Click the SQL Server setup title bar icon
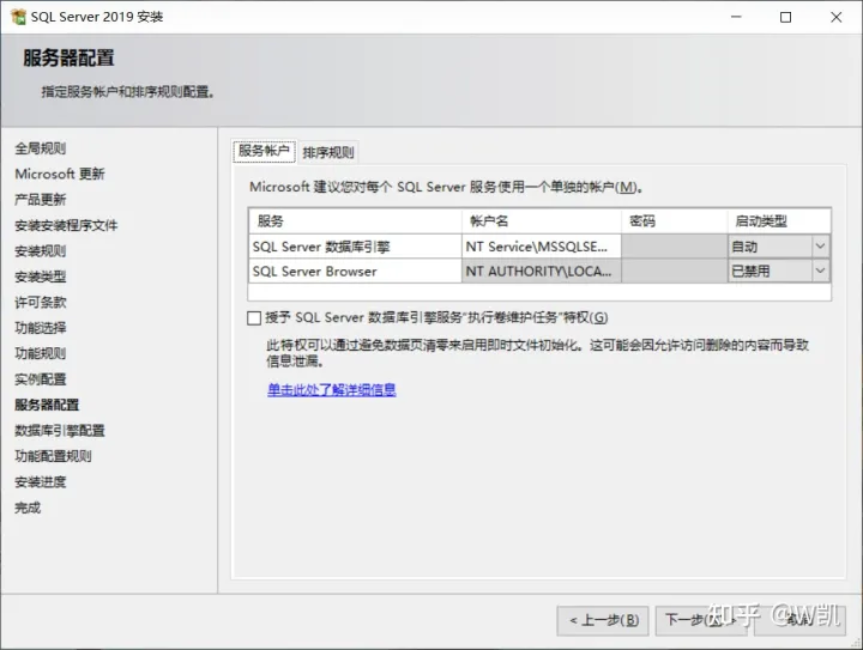Image resolution: width=863 pixels, height=650 pixels. point(18,17)
